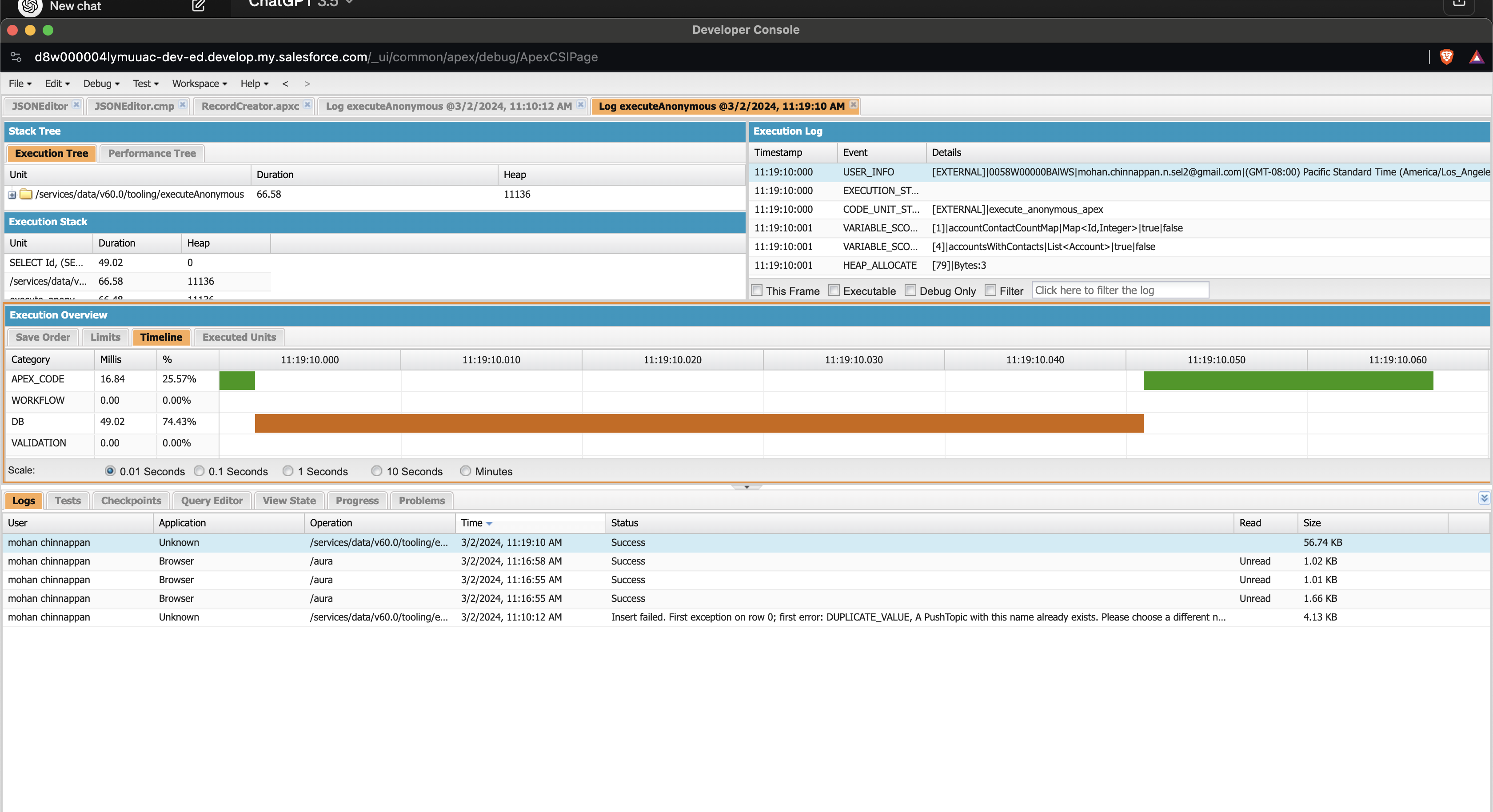Viewport: 1493px width, 812px height.
Task: Click the executeAnonymous folder icon in Stack Tree
Action: [26, 194]
